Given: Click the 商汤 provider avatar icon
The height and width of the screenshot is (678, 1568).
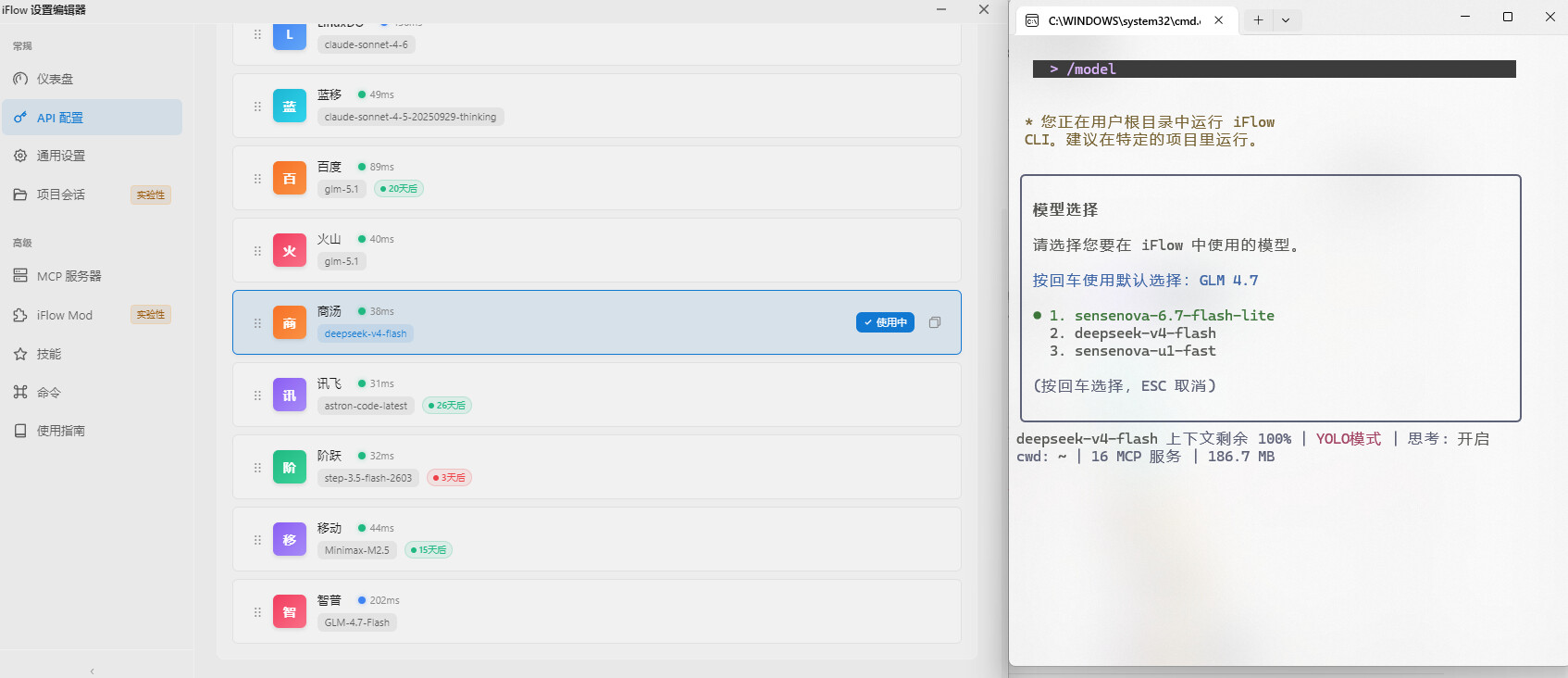Looking at the screenshot, I should (290, 323).
